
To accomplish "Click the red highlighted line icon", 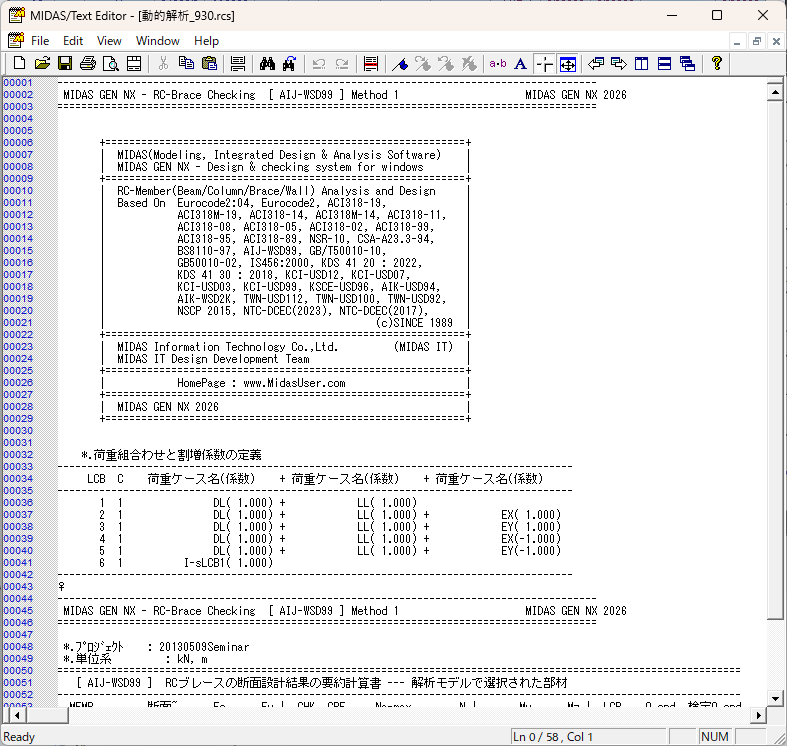I will pos(371,64).
